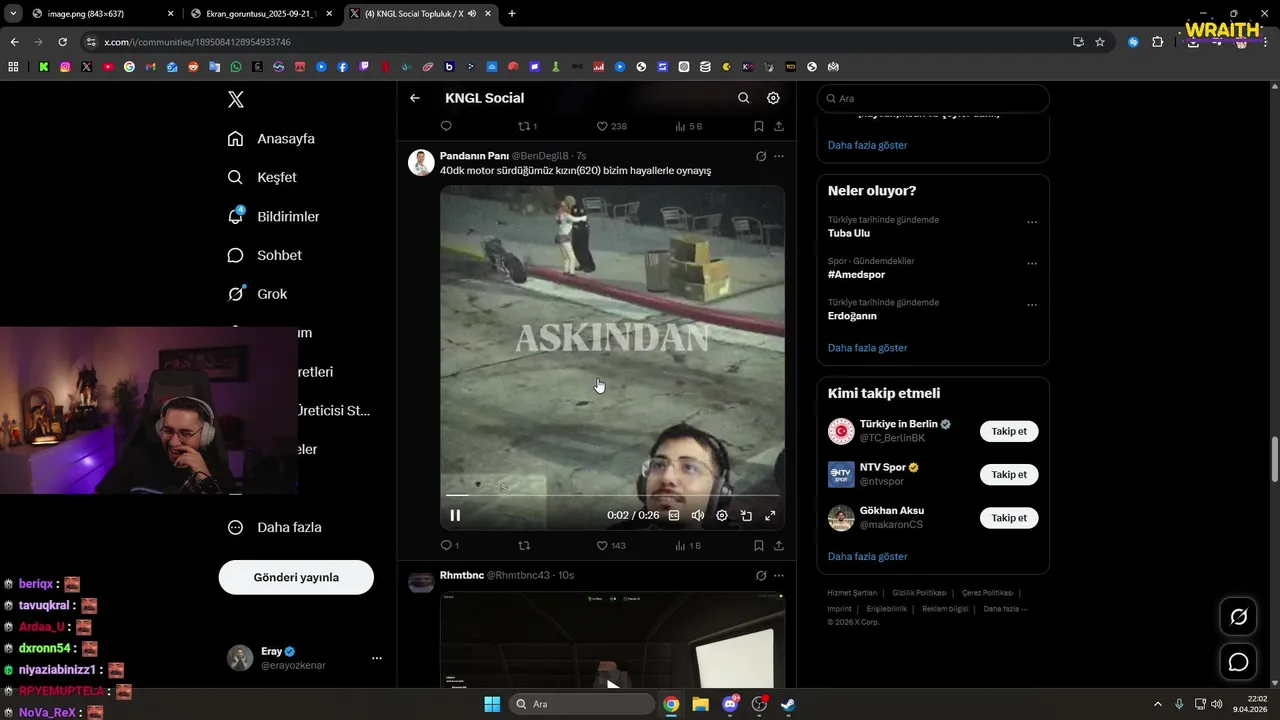Seek using the video progress bar
1280x720 pixels.
[x=612, y=495]
